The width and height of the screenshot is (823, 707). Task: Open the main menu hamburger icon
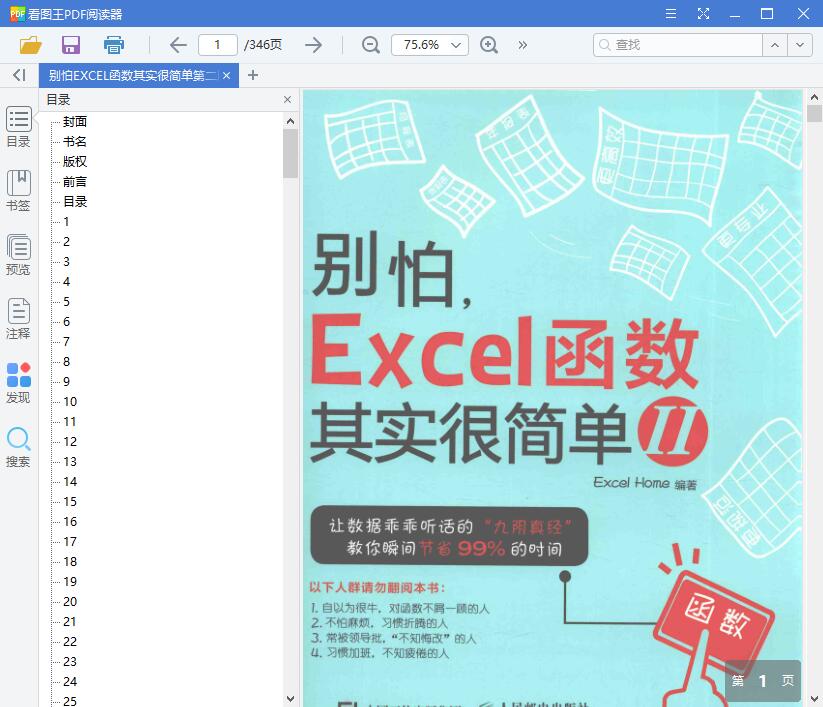coord(671,14)
